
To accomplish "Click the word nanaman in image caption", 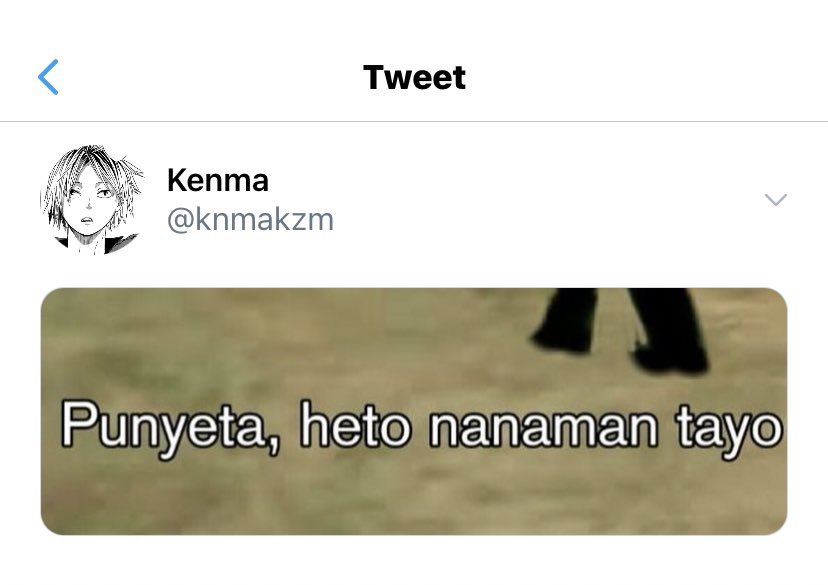I will click(x=544, y=427).
